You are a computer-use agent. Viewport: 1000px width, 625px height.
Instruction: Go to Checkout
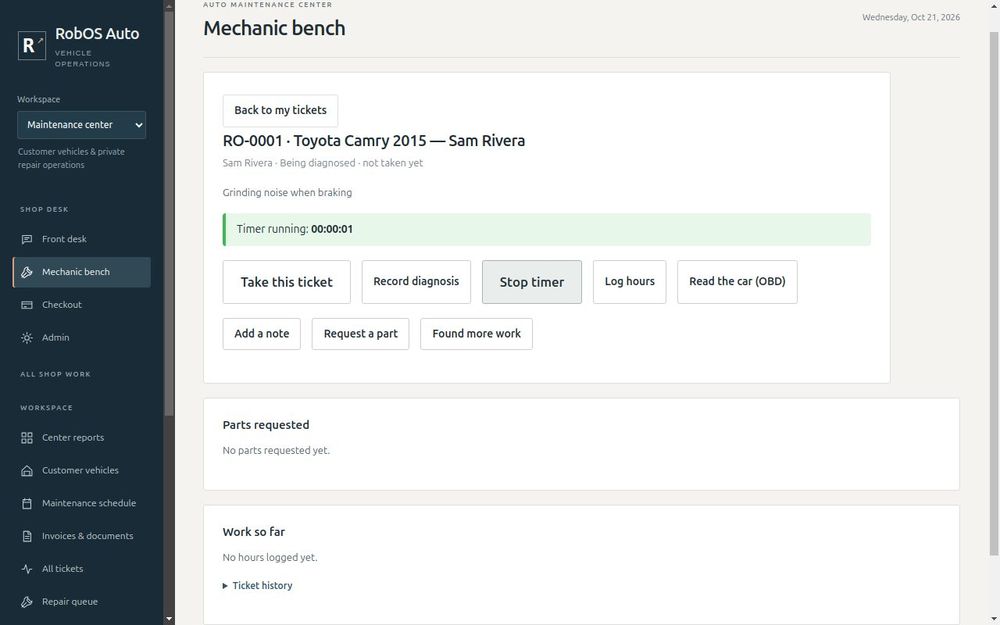coord(82,305)
